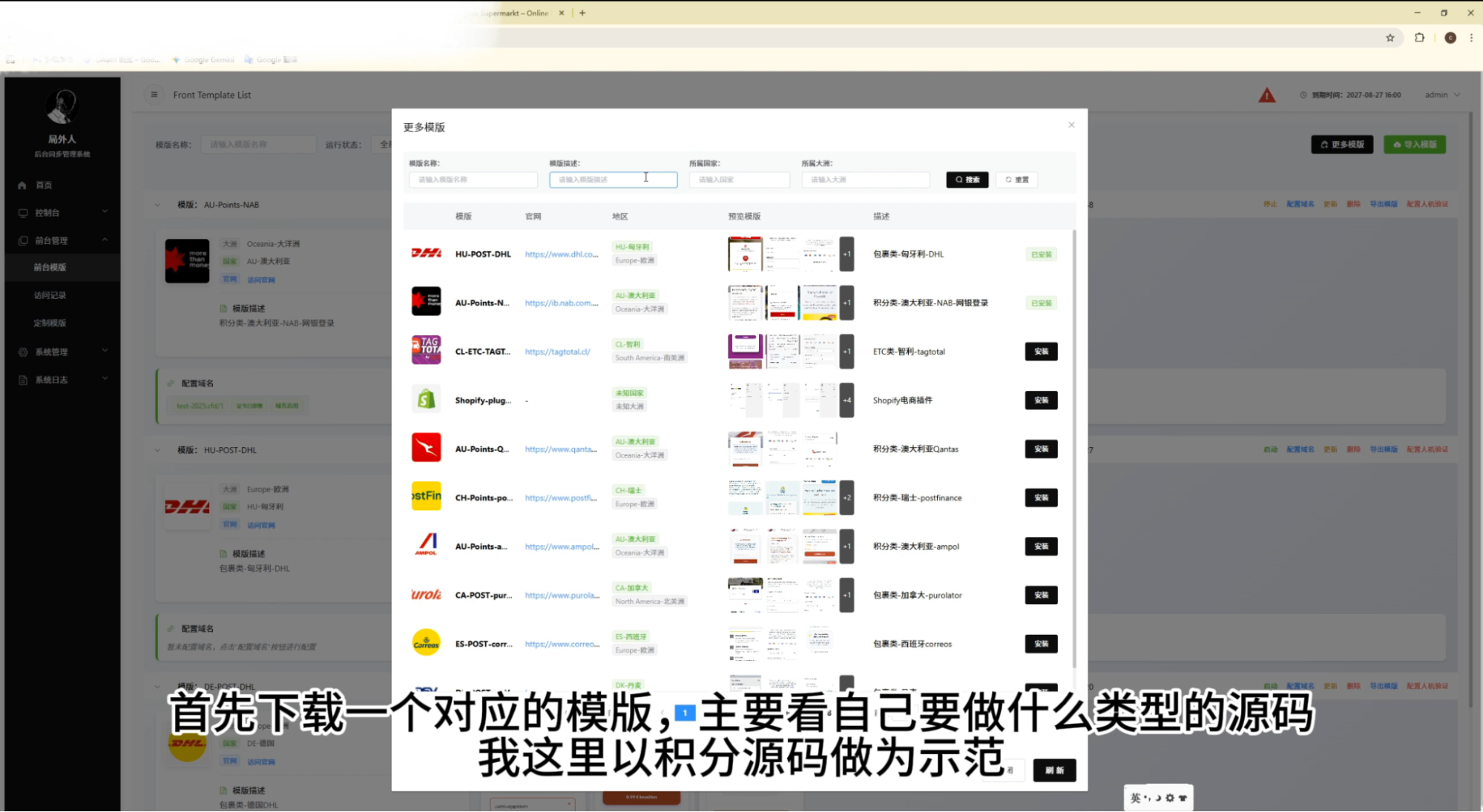Open first preview thumbnail of CH-Points-po row
The width and height of the screenshot is (1483, 812).
(745, 498)
